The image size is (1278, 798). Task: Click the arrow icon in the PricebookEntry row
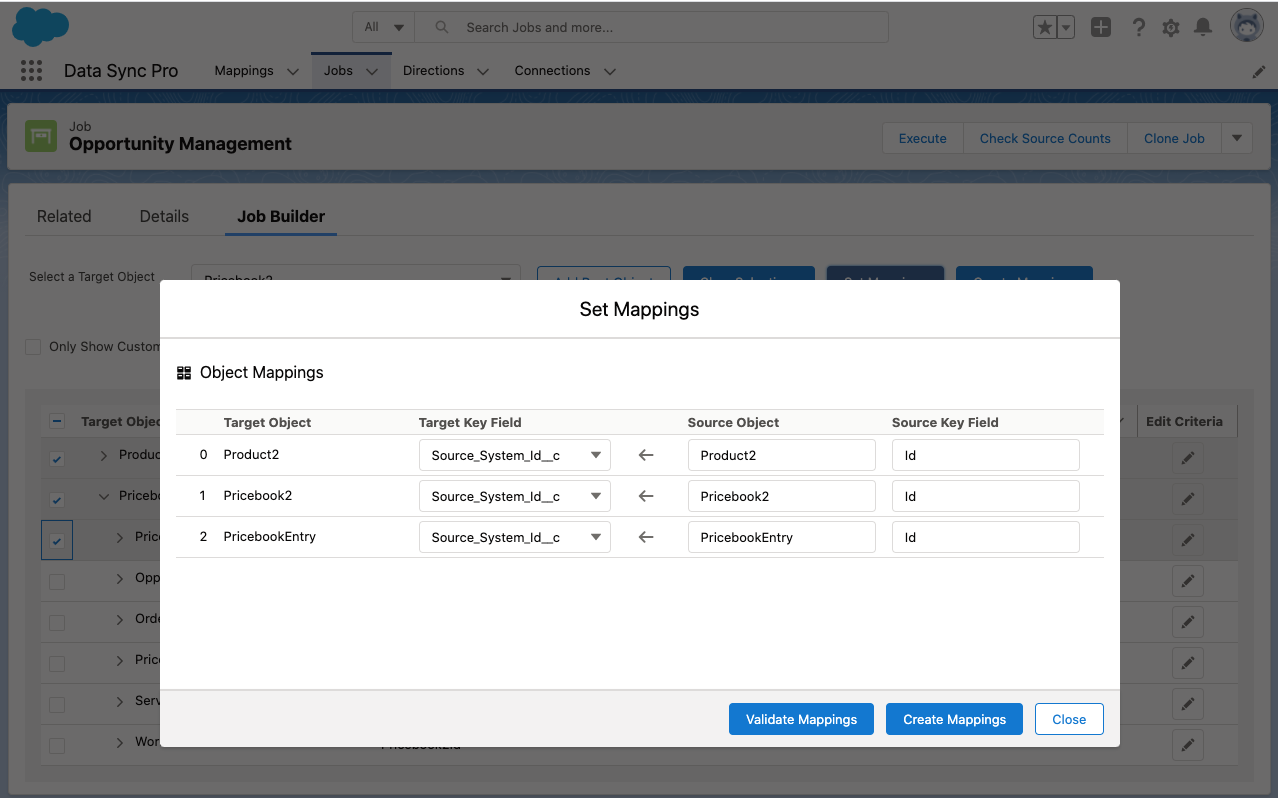click(646, 537)
